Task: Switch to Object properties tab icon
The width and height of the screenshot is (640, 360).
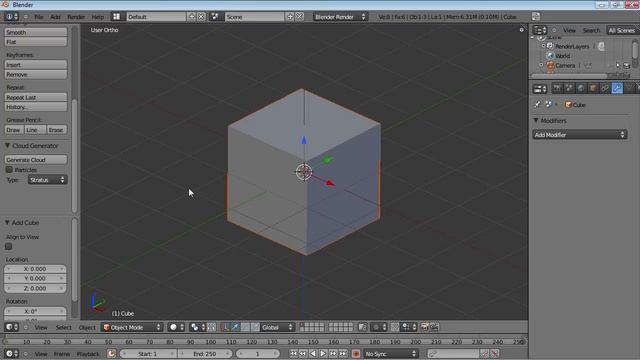Action: coord(593,88)
